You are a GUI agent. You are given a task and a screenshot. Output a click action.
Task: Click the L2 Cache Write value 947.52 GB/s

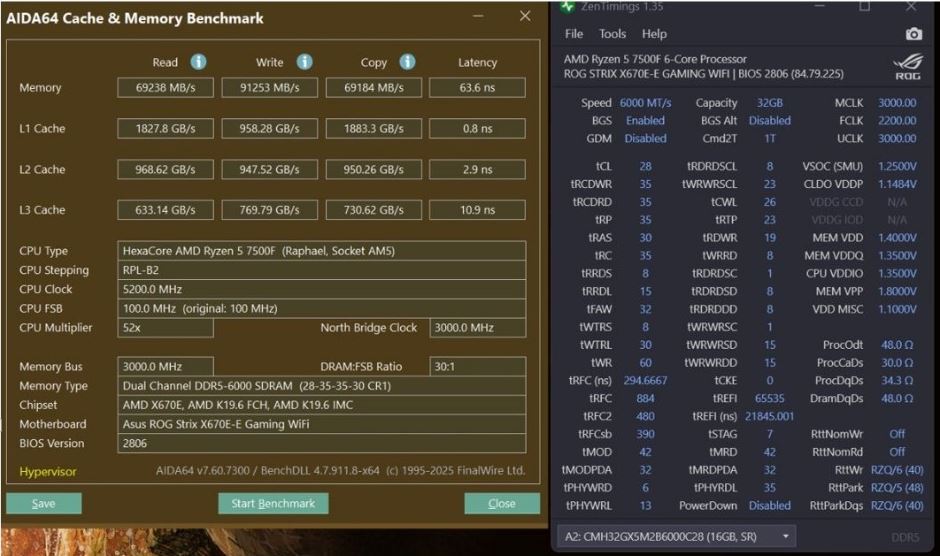pos(270,169)
